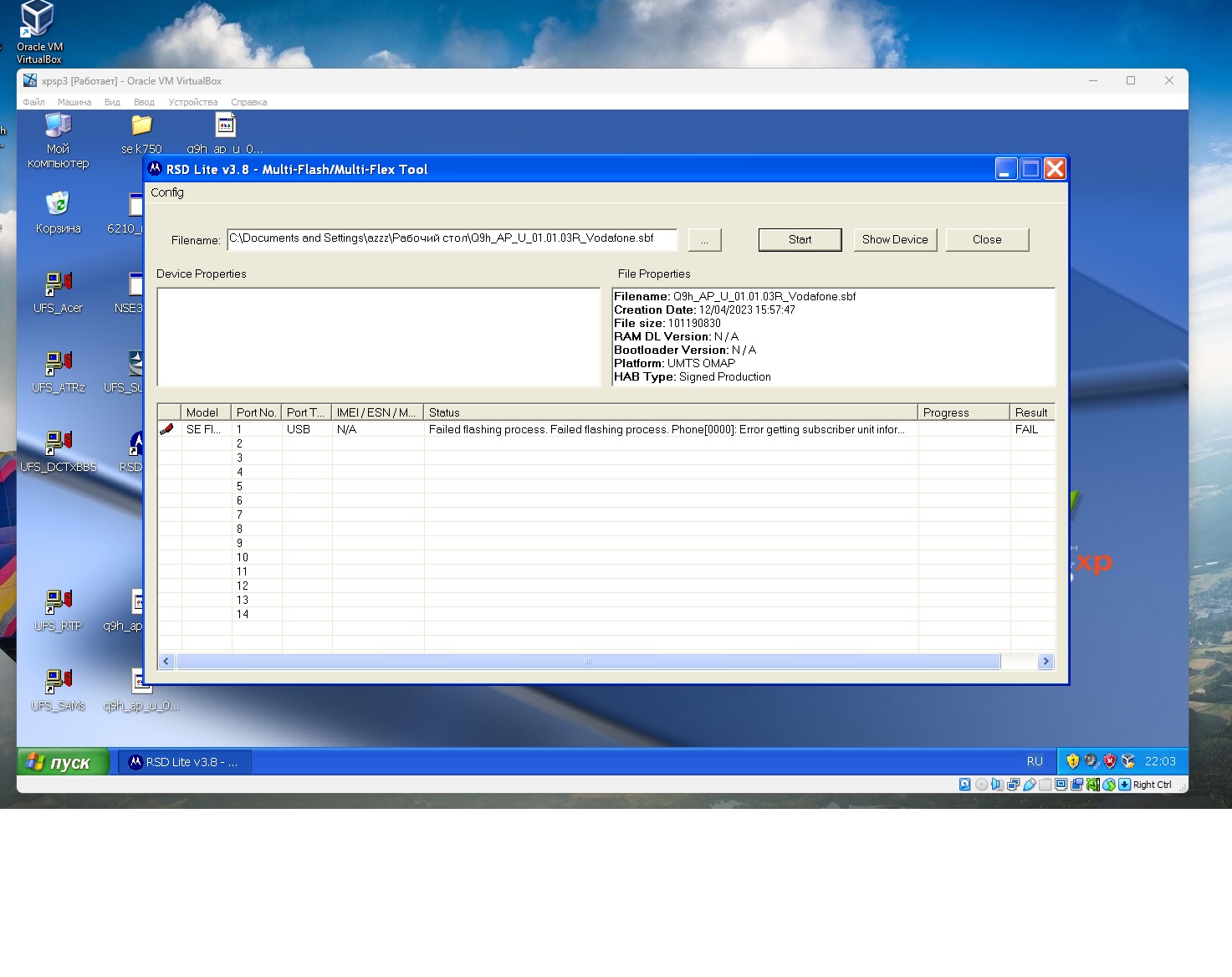Open the пуск start menu
Image resolution: width=1232 pixels, height=977 pixels.
tap(64, 762)
